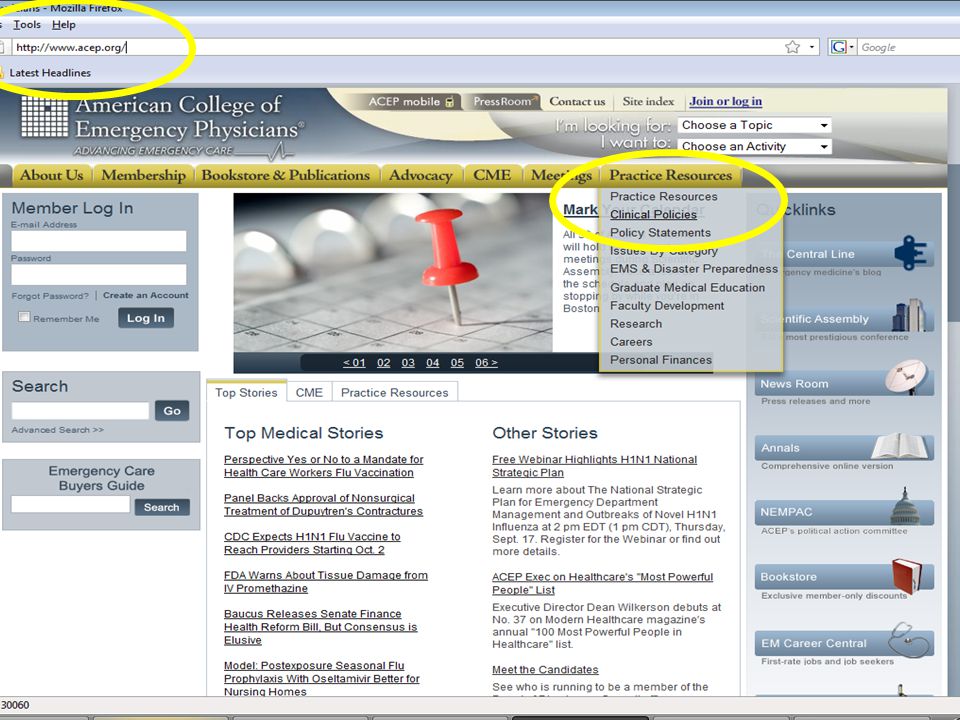Go to slide 03 of banner
Screen dimensions: 960x720
408,362
